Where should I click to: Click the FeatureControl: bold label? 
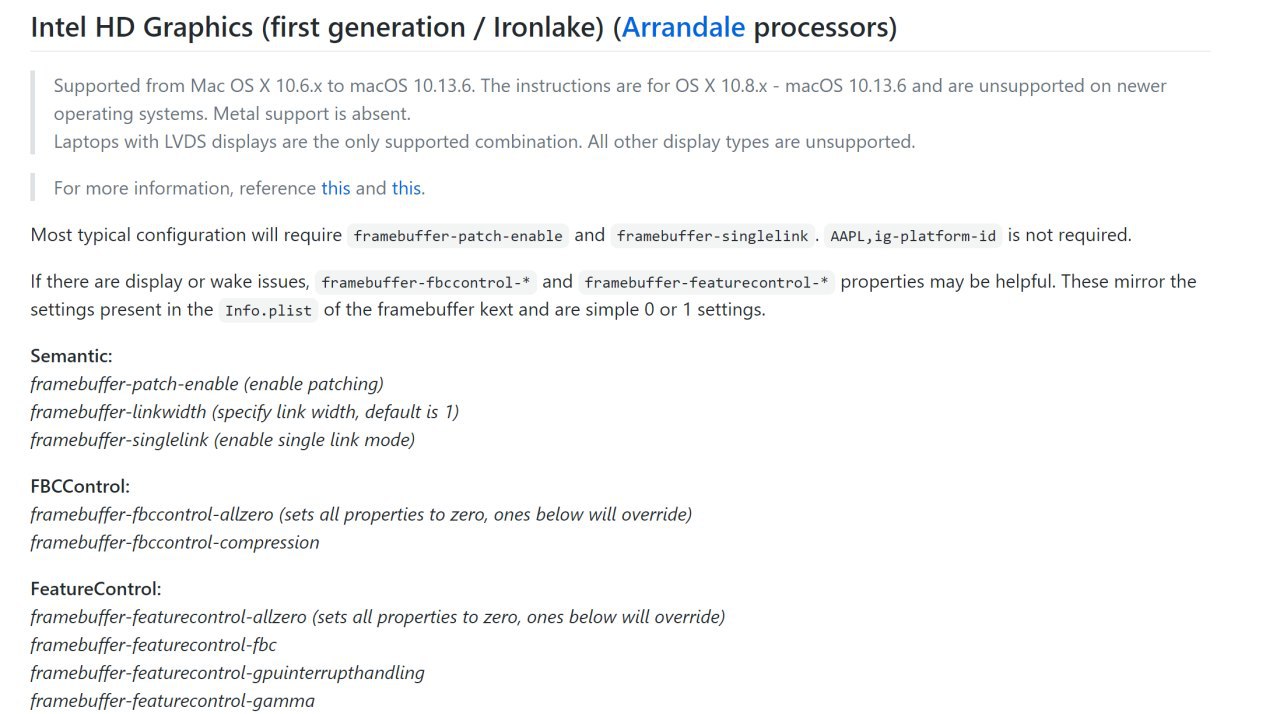(96, 589)
